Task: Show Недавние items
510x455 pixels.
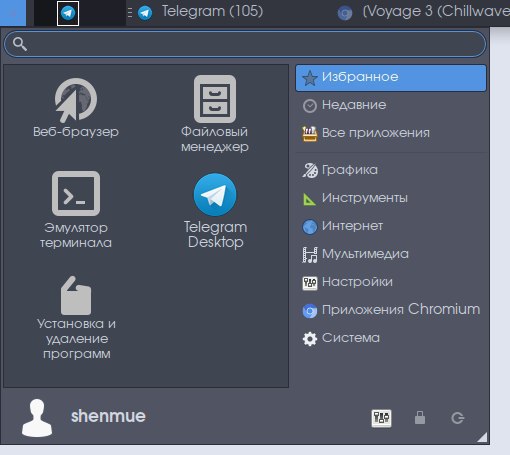Action: pyautogui.click(x=391, y=105)
